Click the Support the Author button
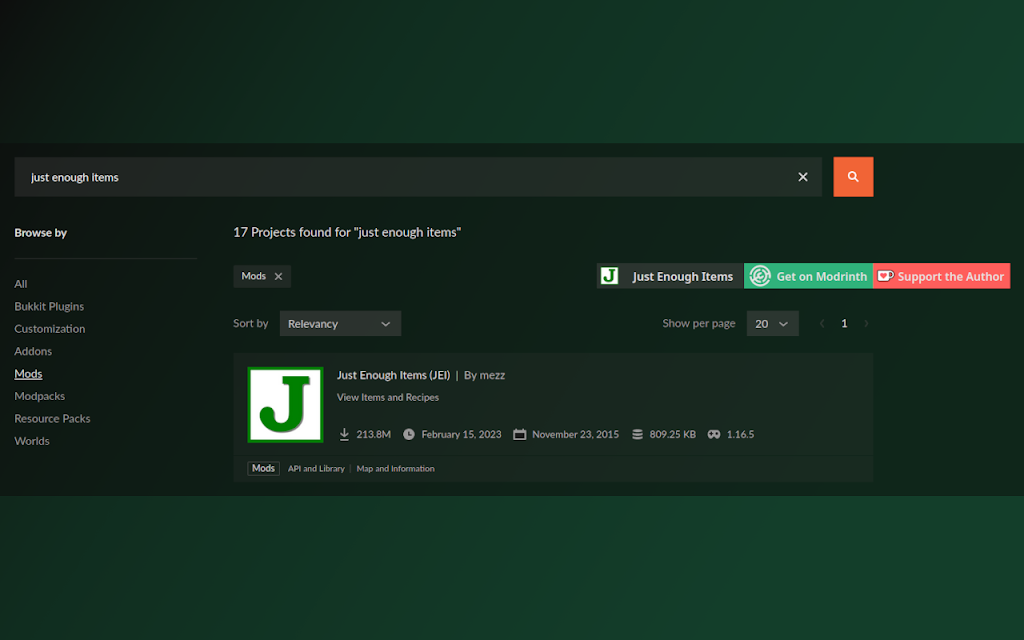 point(942,276)
